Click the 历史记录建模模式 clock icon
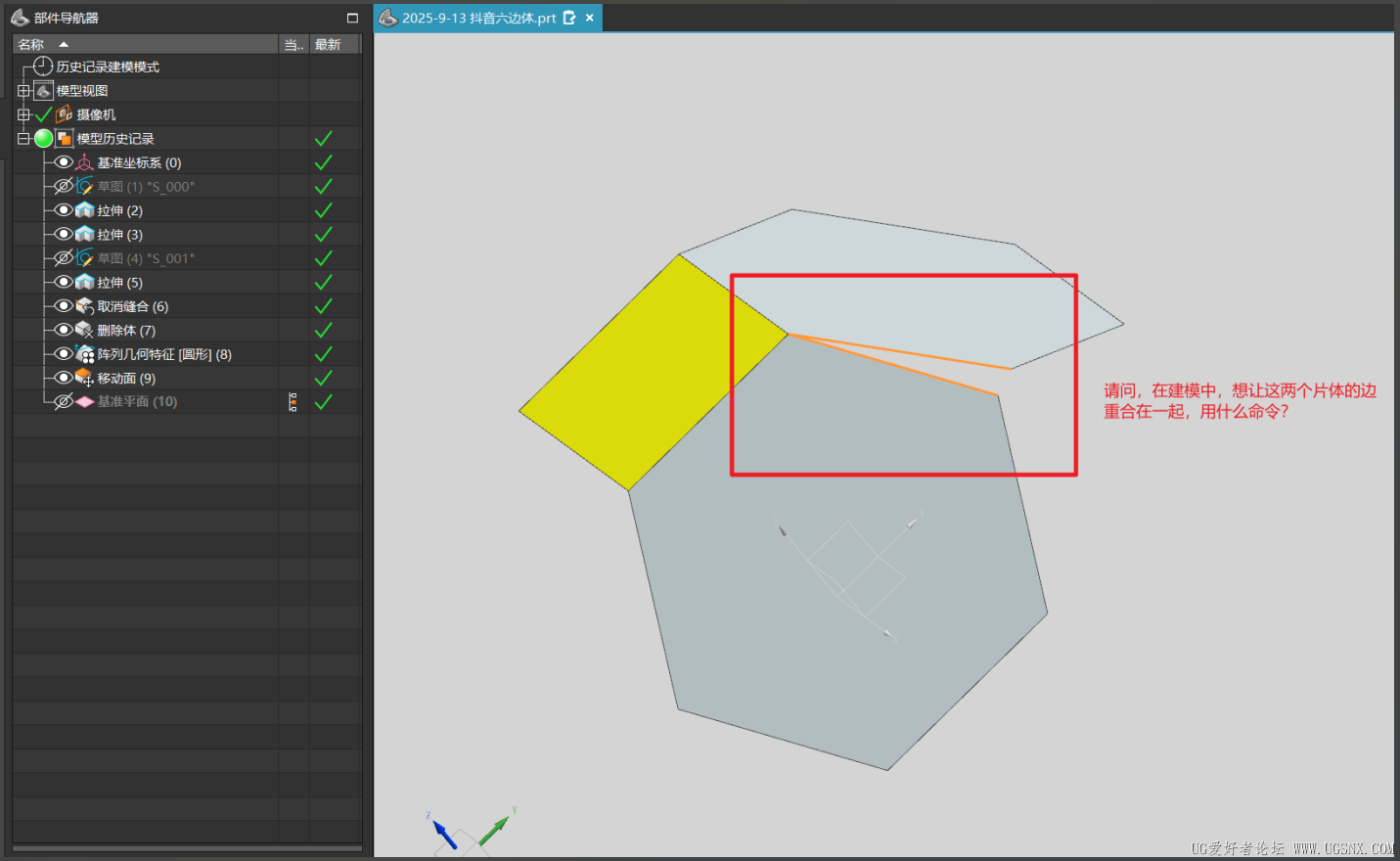Viewport: 1400px width, 861px height. [x=43, y=67]
